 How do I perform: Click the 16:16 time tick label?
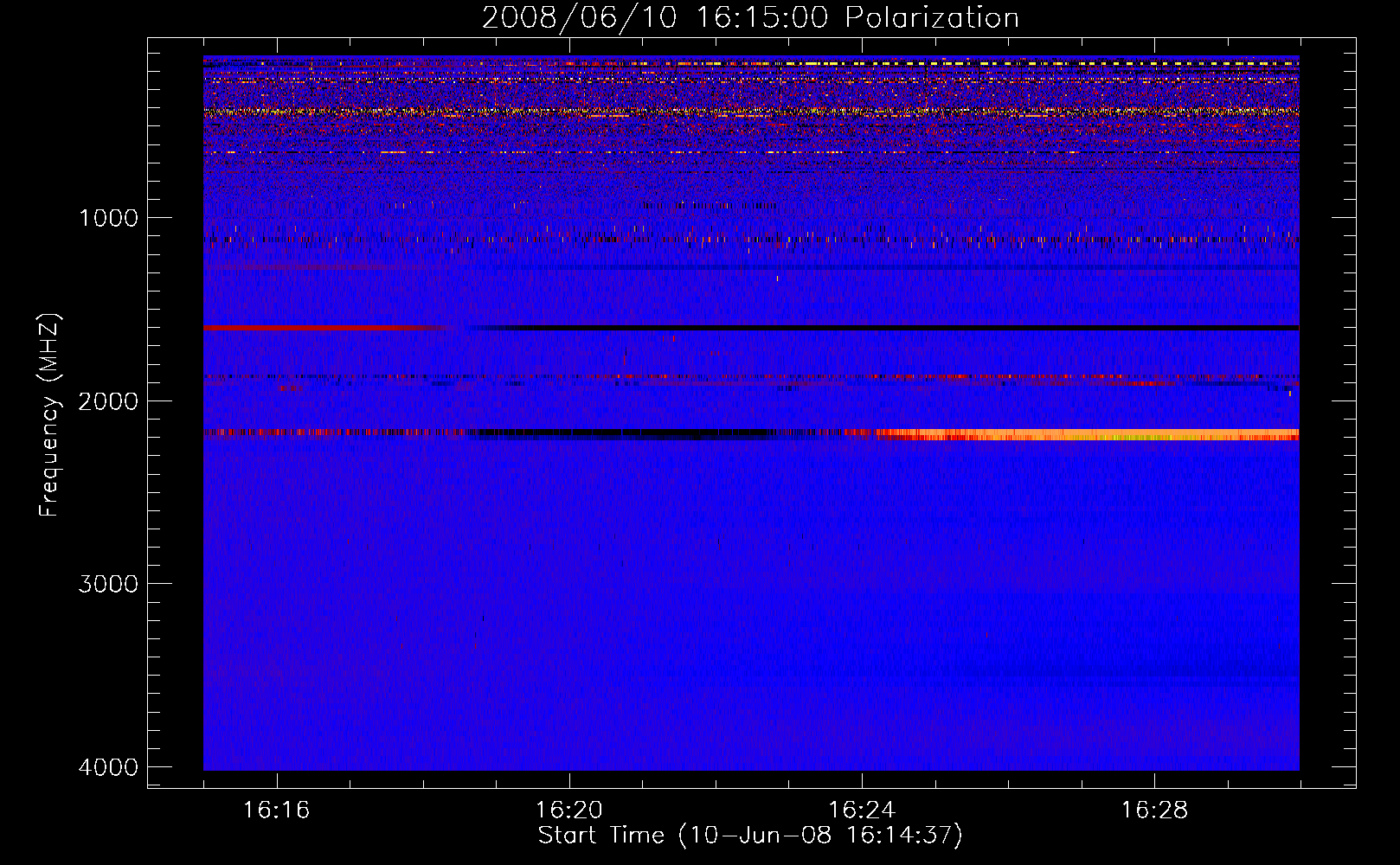[277, 811]
